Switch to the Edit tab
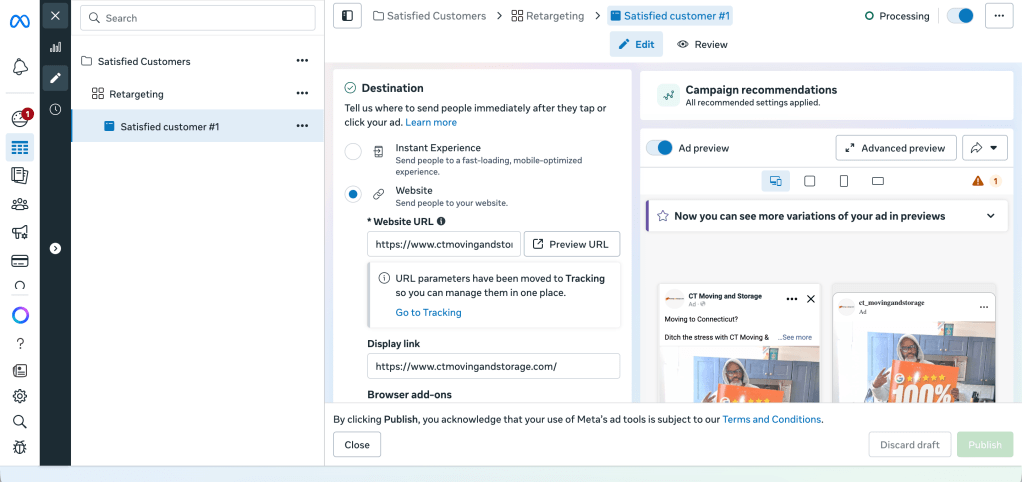The image size is (1022, 482). [x=636, y=44]
